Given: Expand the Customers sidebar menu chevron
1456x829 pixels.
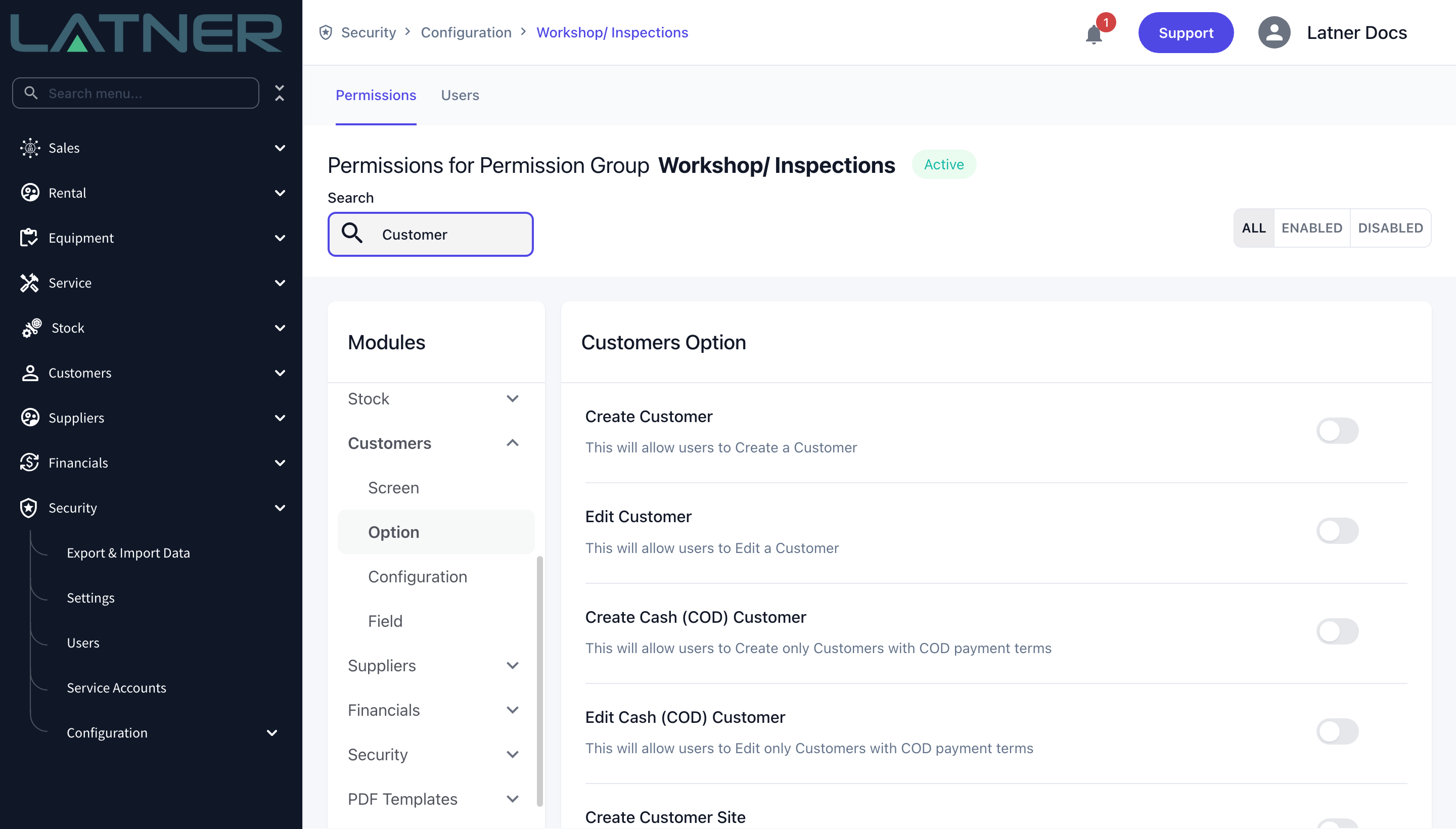Looking at the screenshot, I should 280,373.
